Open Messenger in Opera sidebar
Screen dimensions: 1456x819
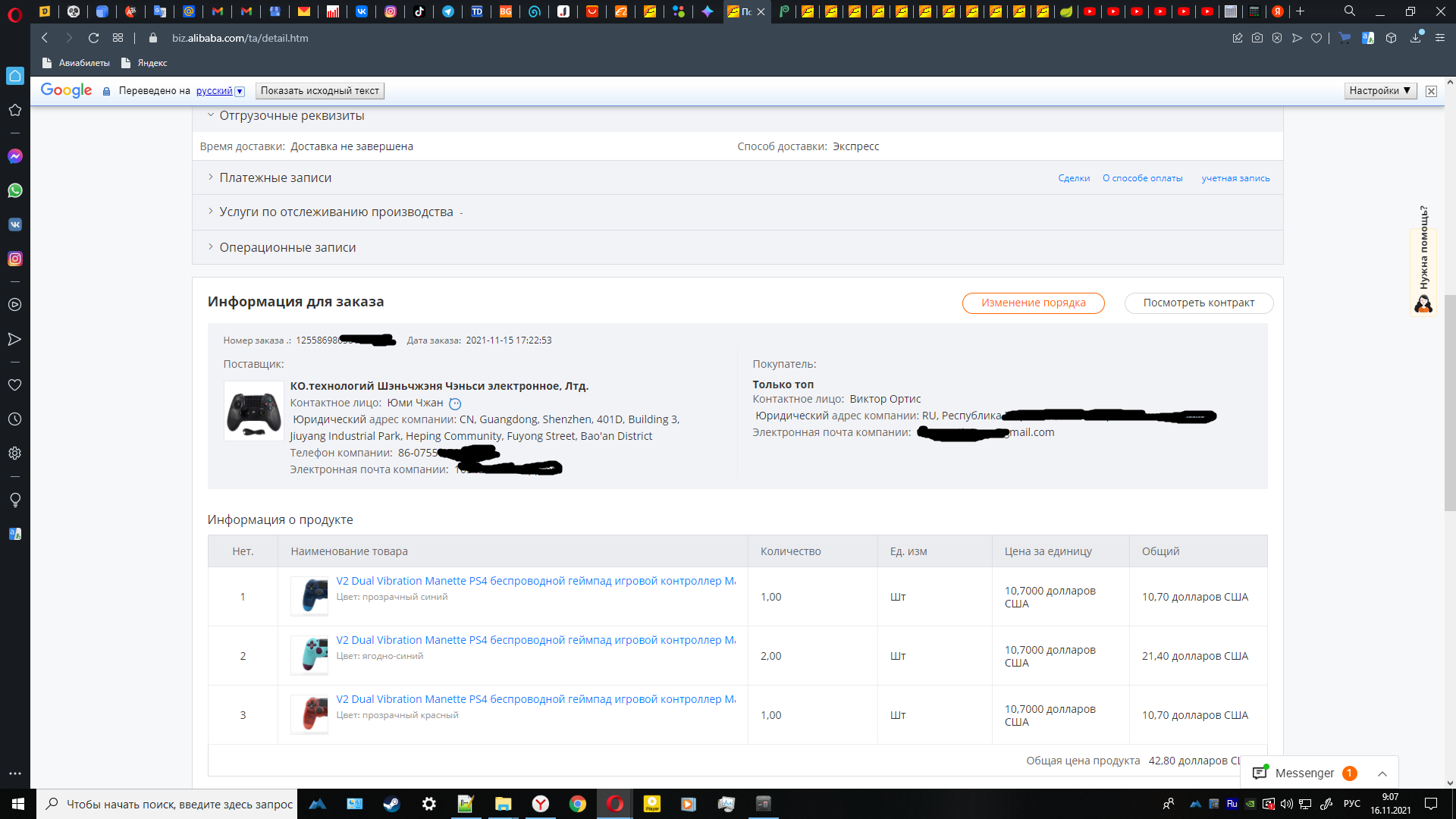click(x=15, y=156)
